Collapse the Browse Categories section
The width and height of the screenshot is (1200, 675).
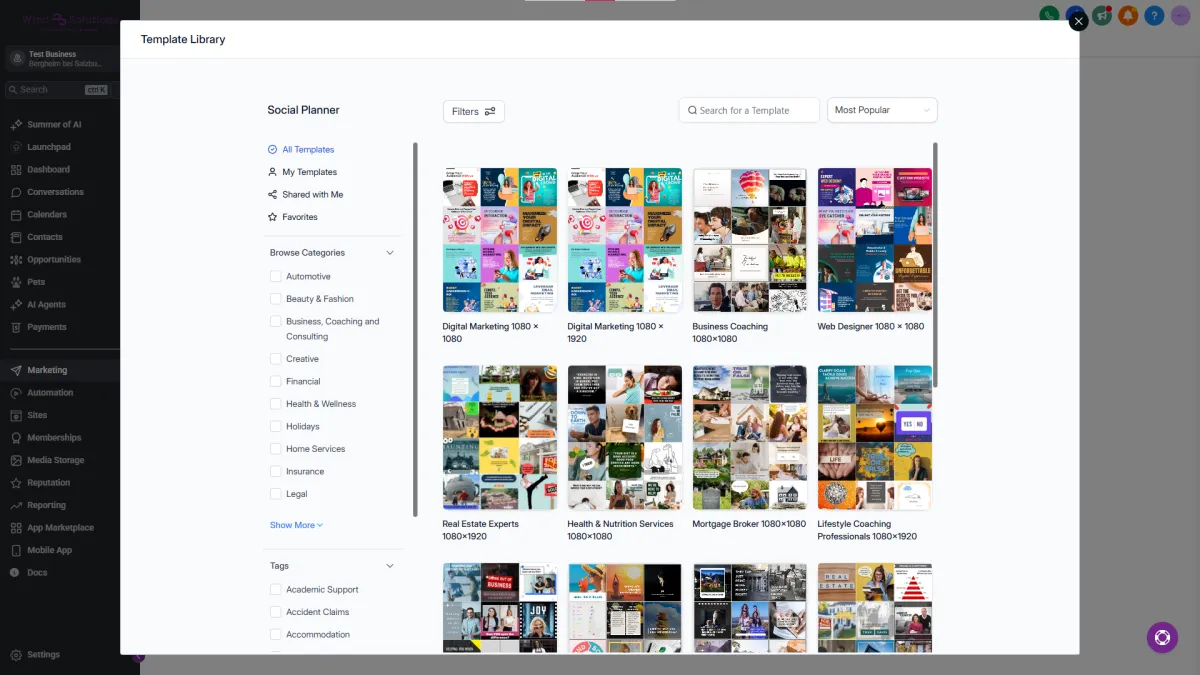click(x=390, y=253)
